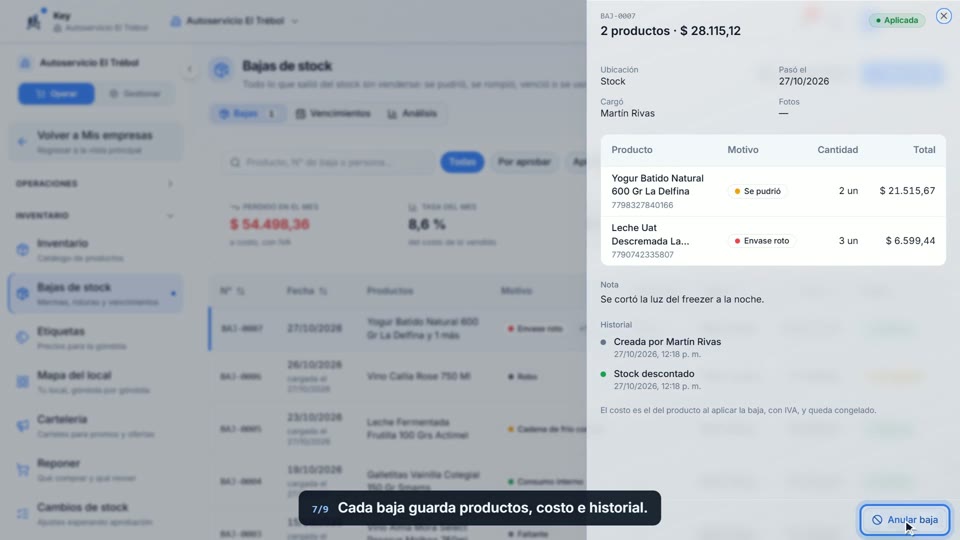Screen dimensions: 960x540
Task: Open Cartelería in the sidebar
Action: 96,426
